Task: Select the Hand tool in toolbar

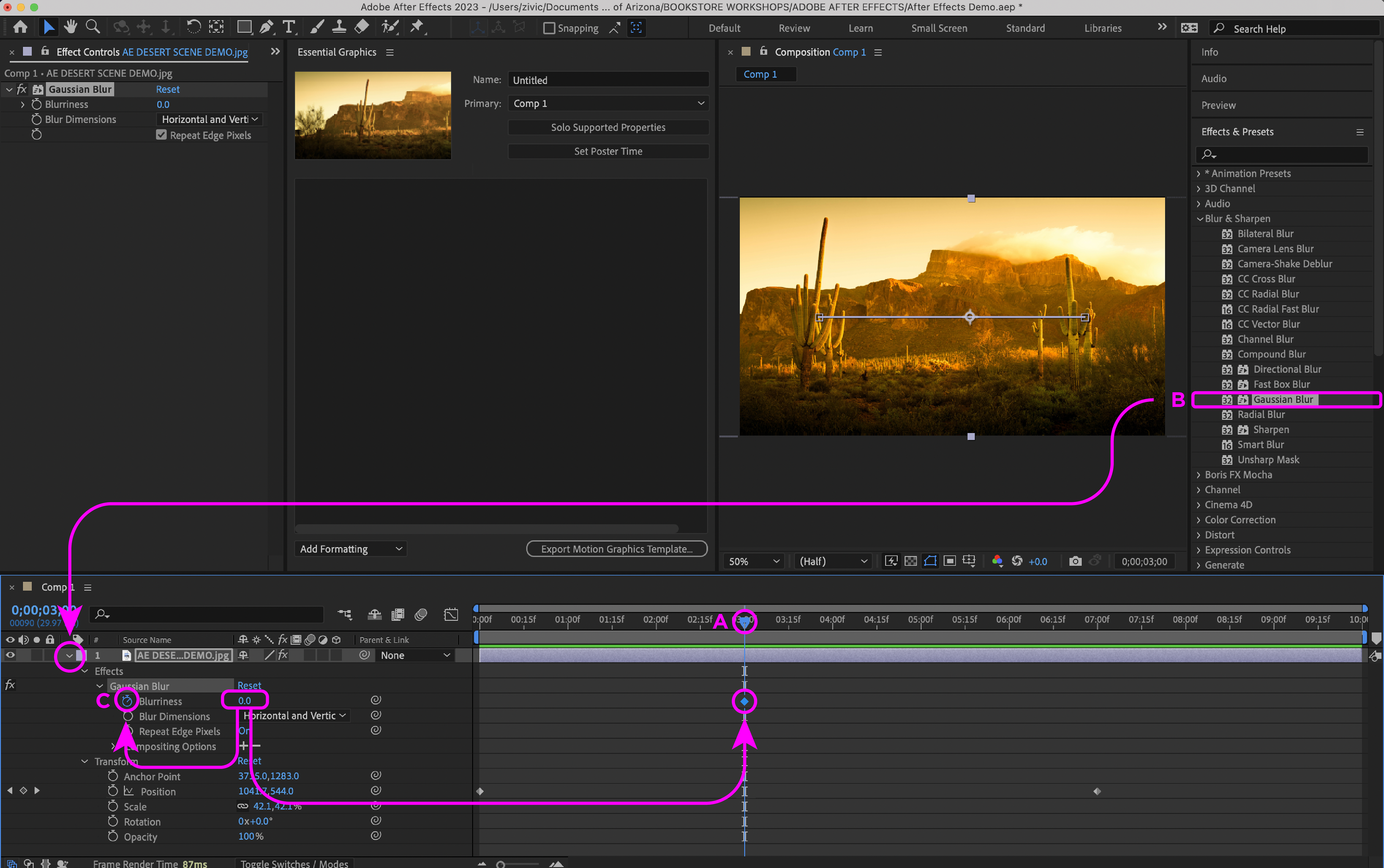Action: coord(71,27)
